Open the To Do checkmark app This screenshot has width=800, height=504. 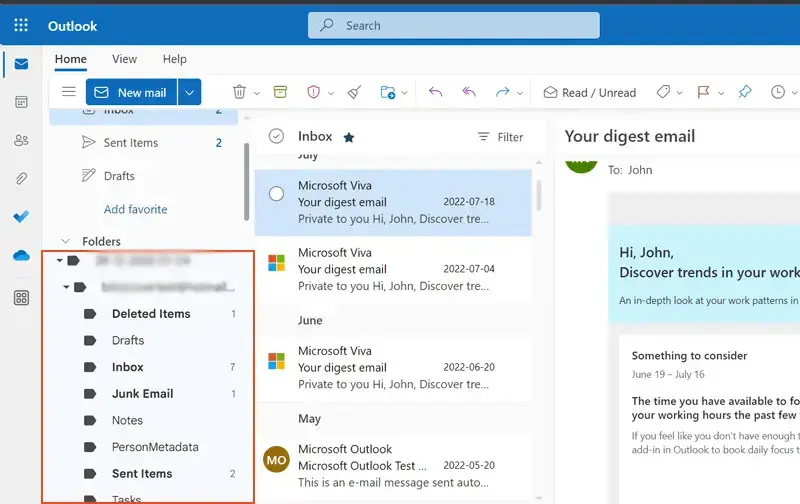pos(21,216)
